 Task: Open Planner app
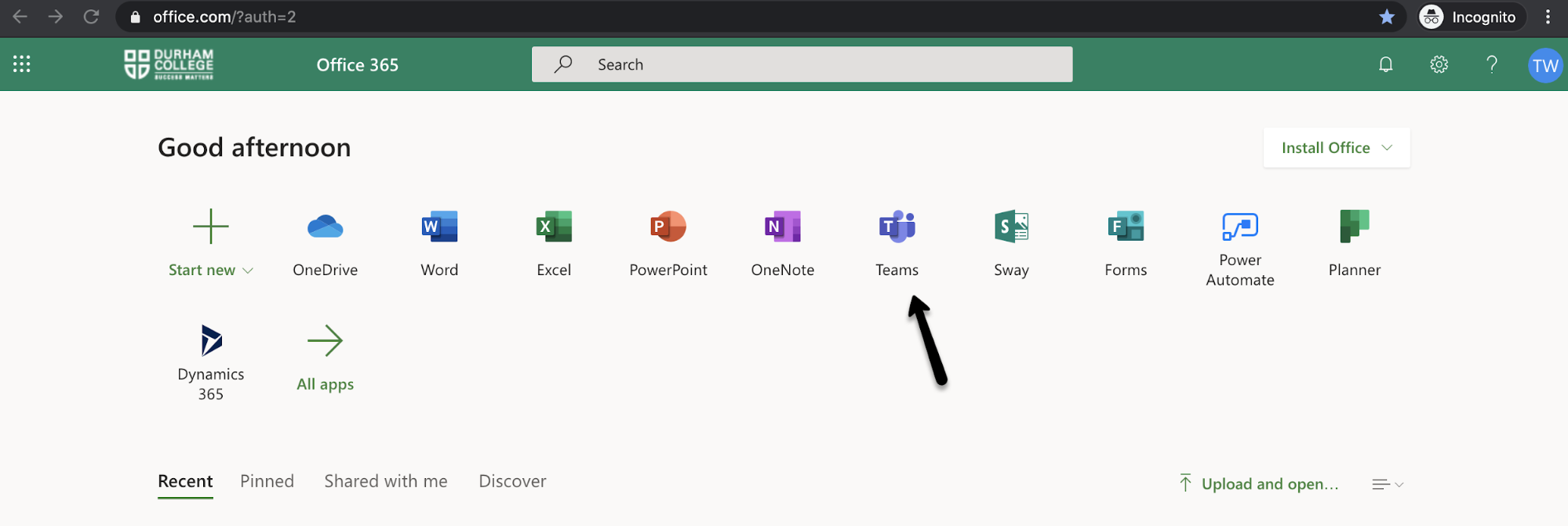(1355, 244)
